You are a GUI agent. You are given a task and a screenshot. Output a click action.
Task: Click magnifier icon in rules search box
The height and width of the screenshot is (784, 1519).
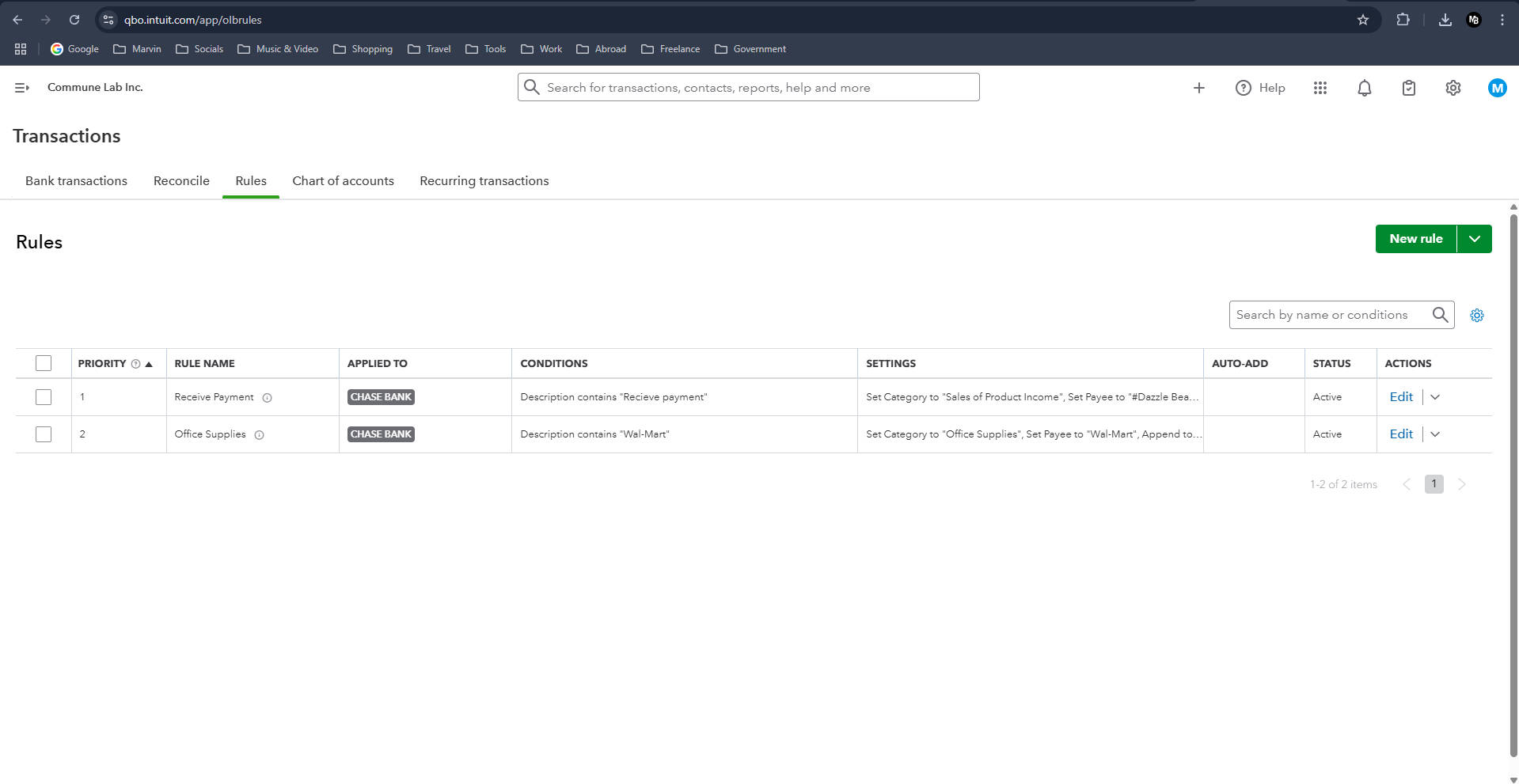[x=1441, y=315]
